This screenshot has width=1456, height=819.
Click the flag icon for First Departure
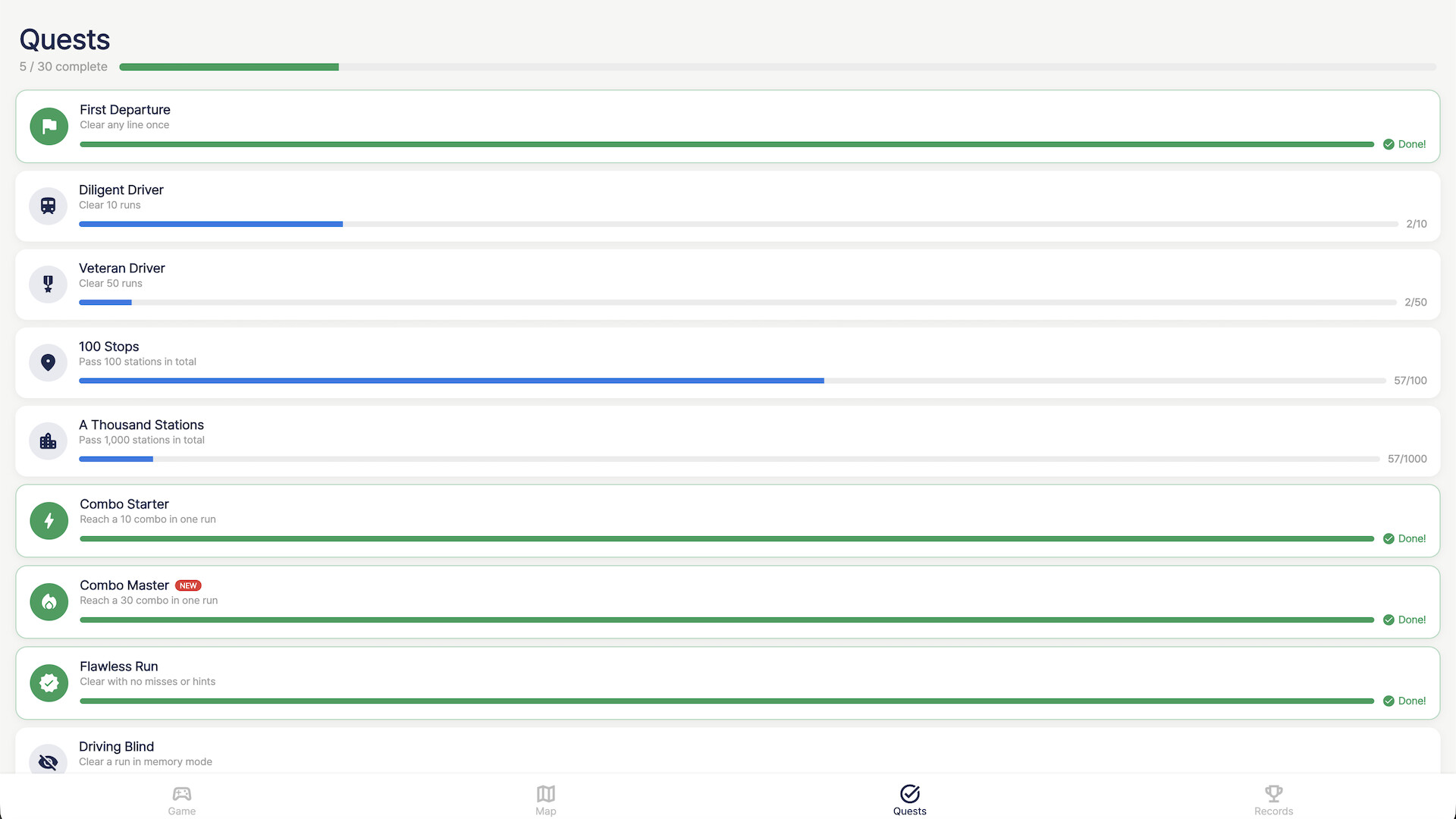(x=49, y=127)
